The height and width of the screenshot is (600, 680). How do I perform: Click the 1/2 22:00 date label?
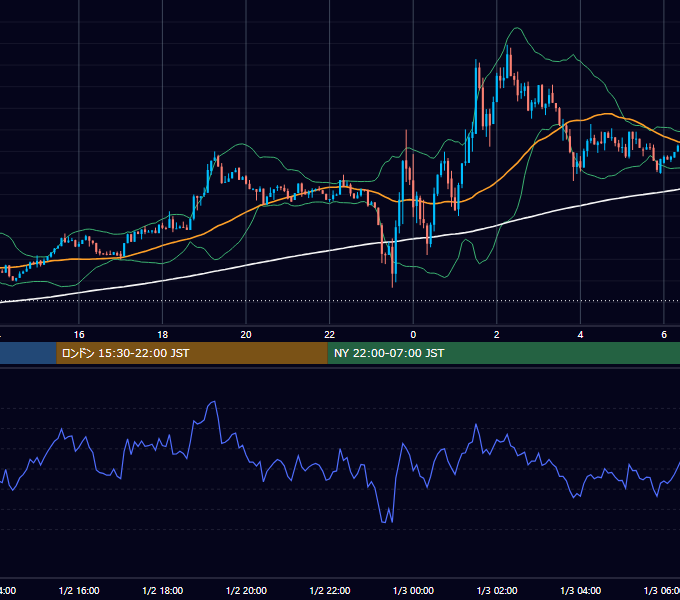tap(330, 590)
